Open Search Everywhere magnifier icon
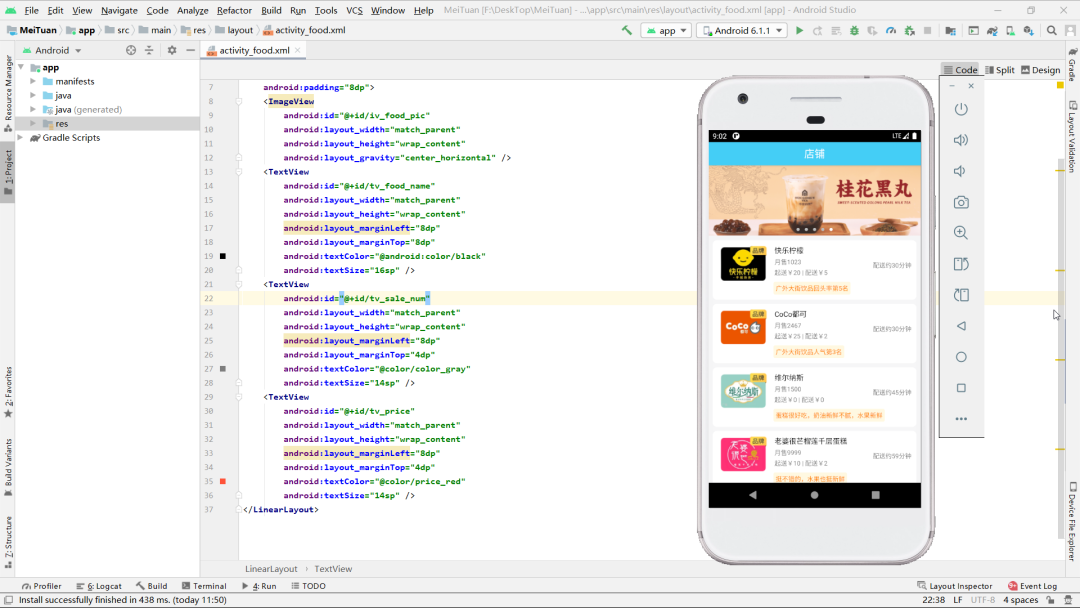1080x608 pixels. coord(1052,31)
